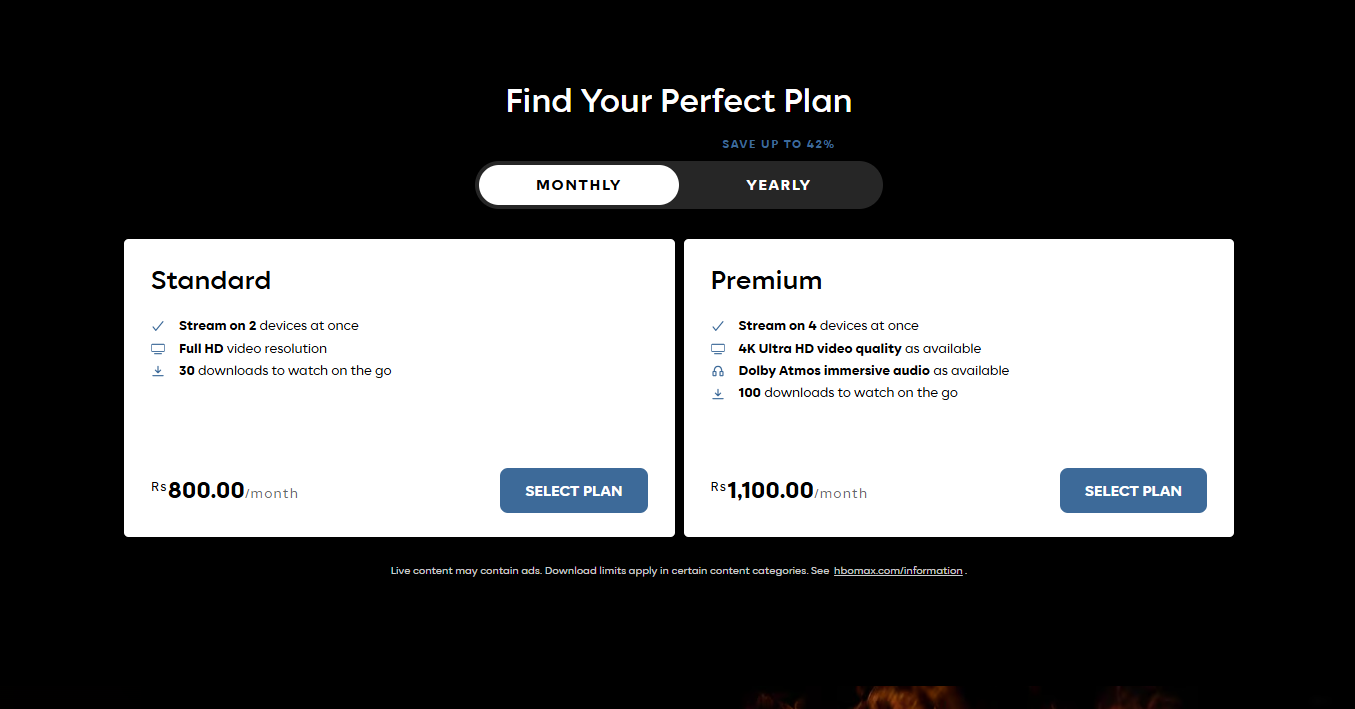Click the Save Up To 42% label

778,144
